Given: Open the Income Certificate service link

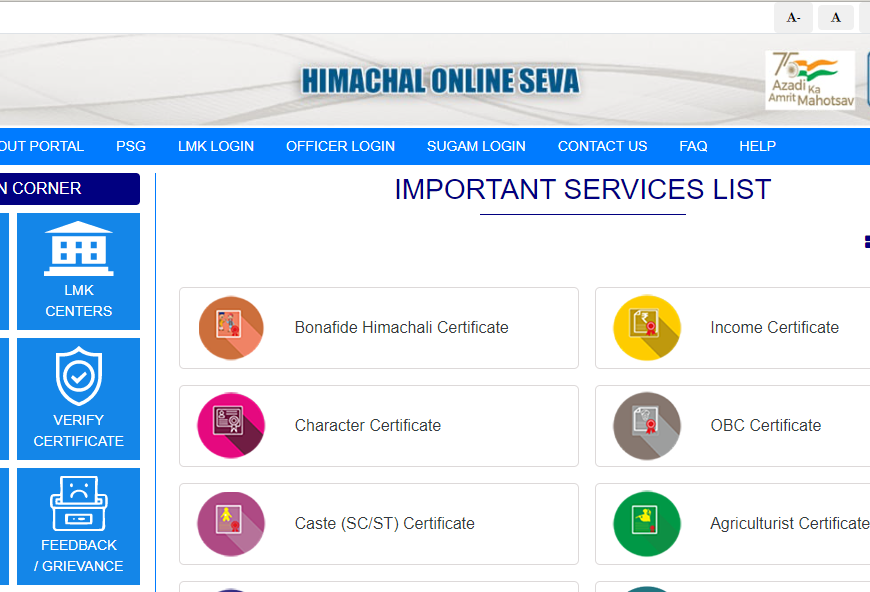Looking at the screenshot, I should [x=774, y=328].
